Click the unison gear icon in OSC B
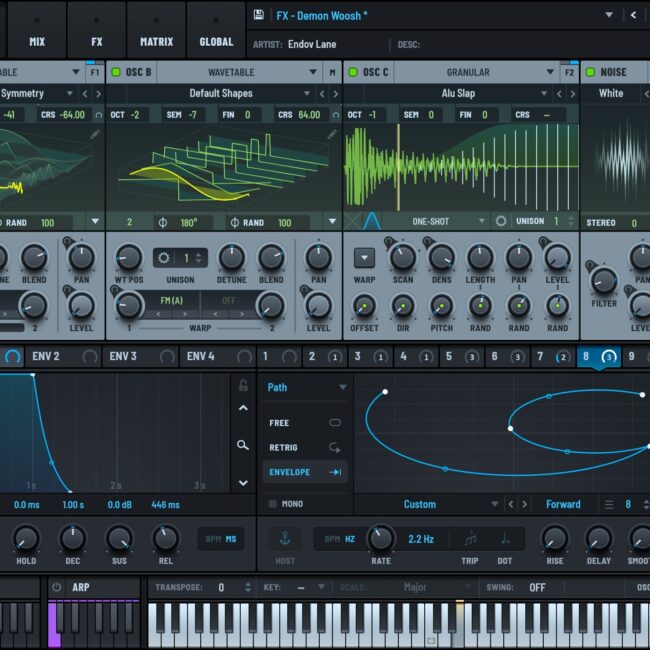Screen dimensions: 650x650 click(163, 257)
